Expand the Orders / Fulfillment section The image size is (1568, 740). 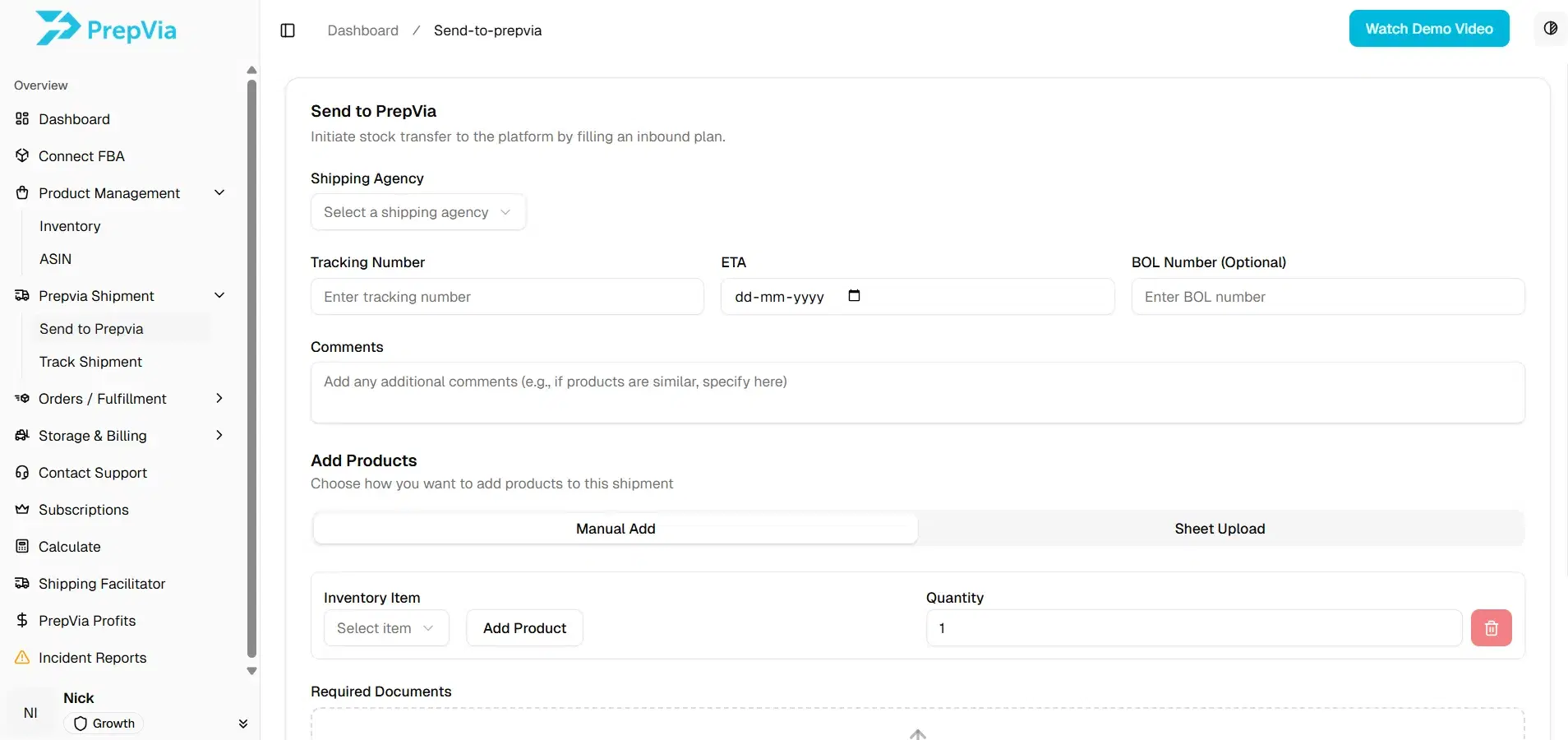tap(219, 398)
